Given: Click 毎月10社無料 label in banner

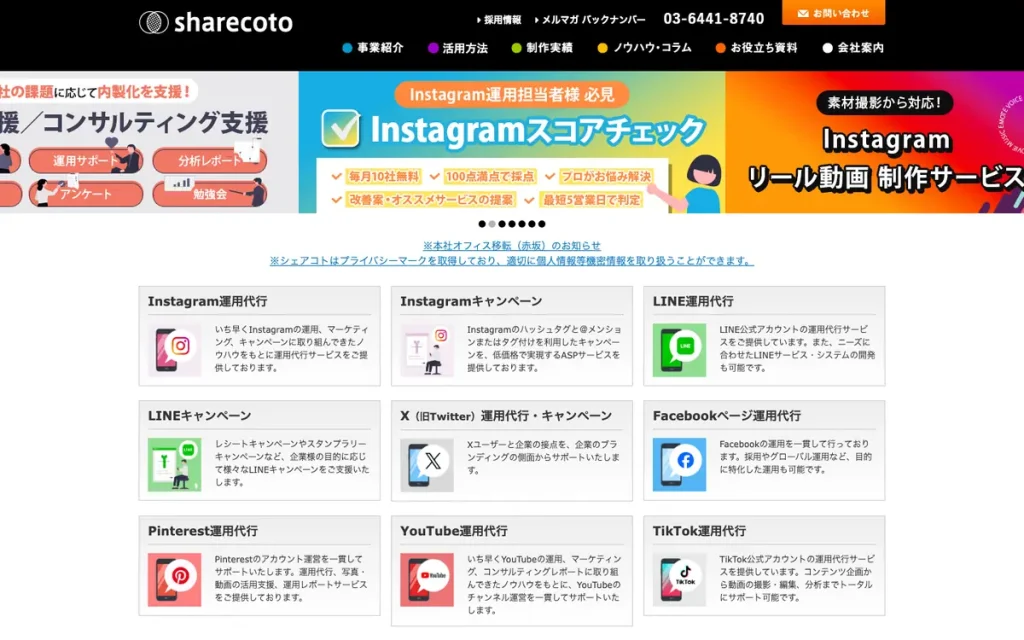Looking at the screenshot, I should [x=383, y=176].
